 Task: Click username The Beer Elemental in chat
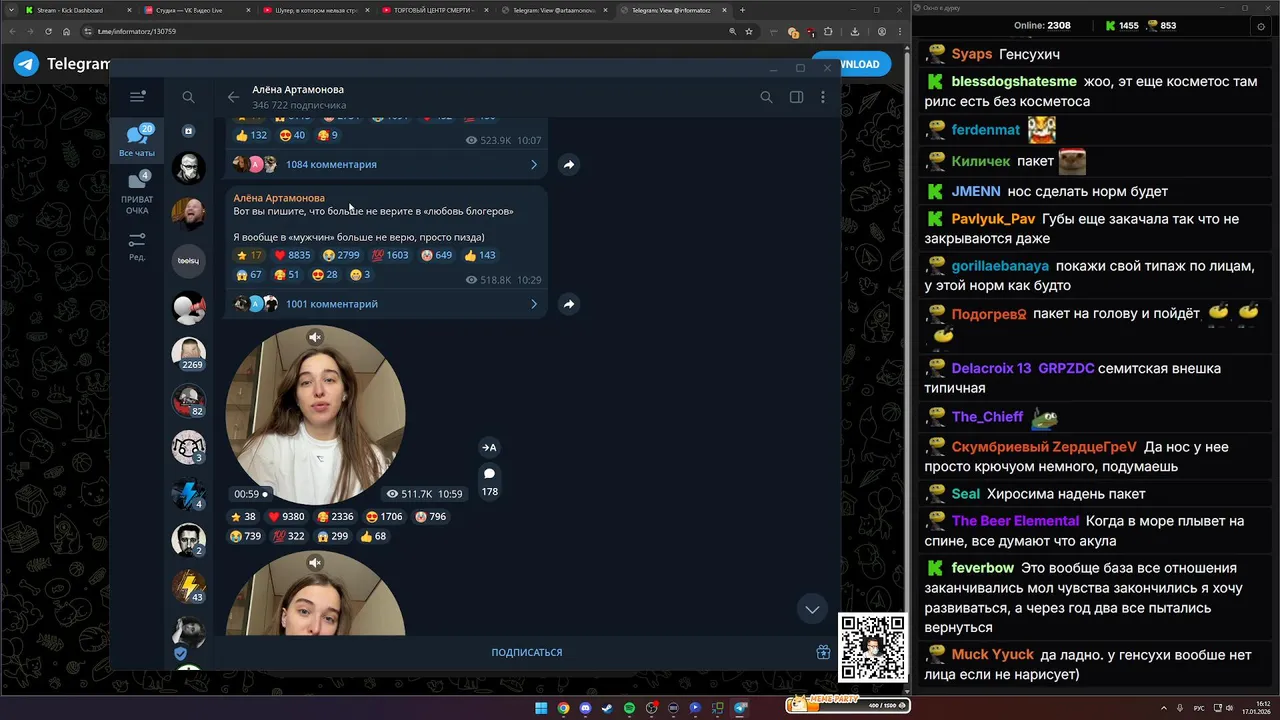click(x=1015, y=521)
